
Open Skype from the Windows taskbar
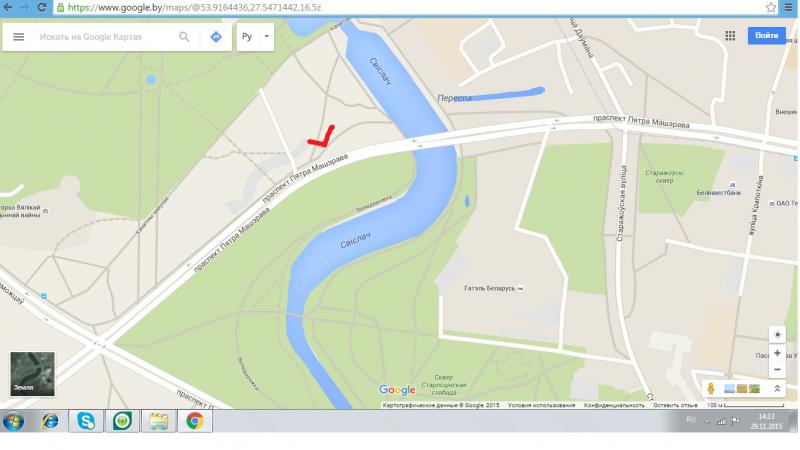pos(86,421)
